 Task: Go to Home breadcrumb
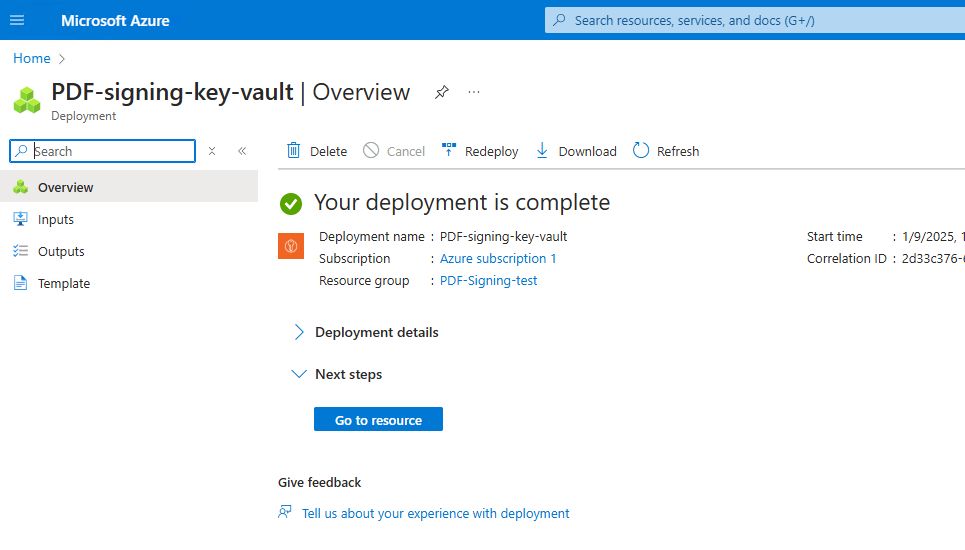(32, 58)
